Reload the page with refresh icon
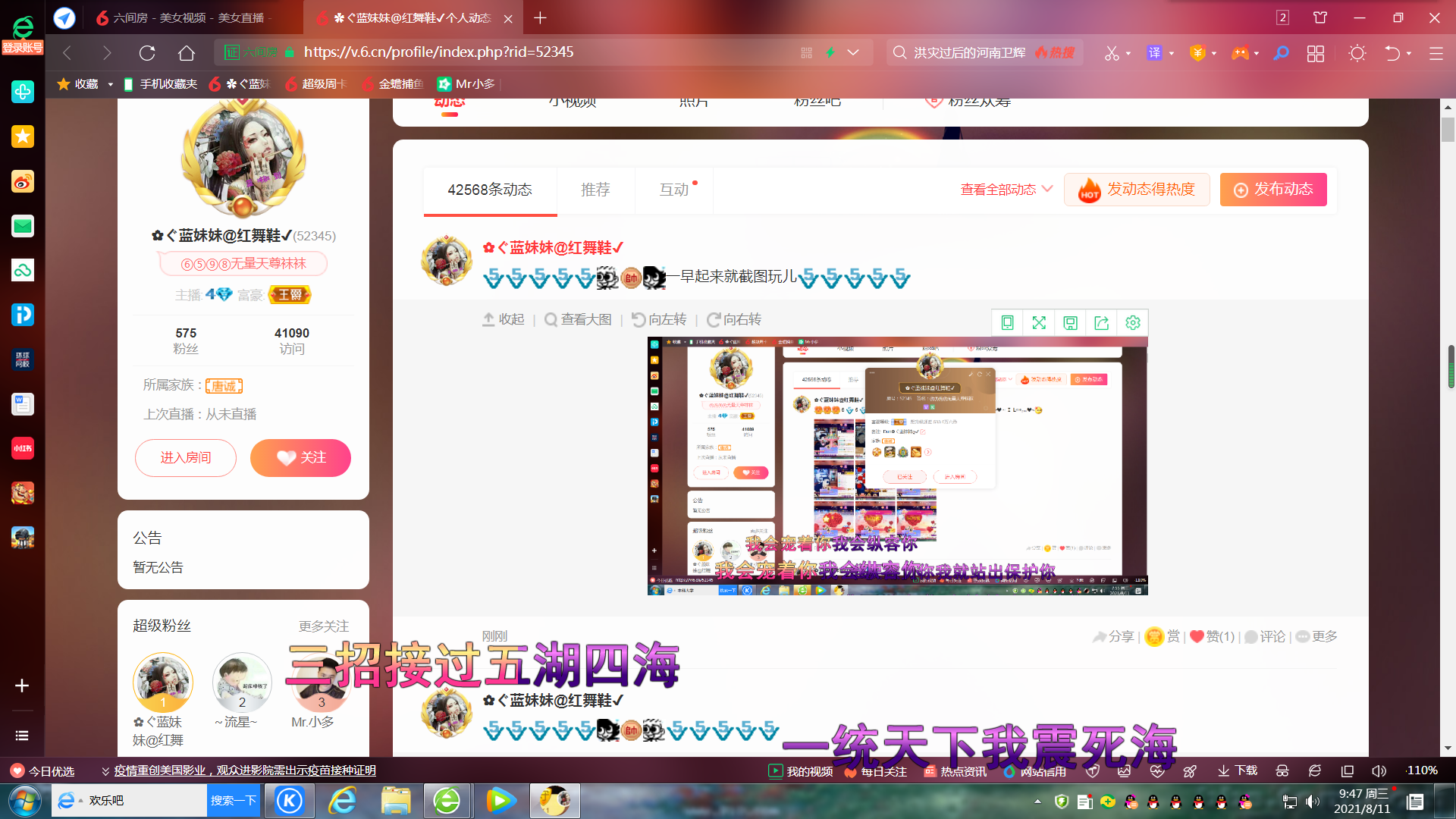This screenshot has height=819, width=1456. pyautogui.click(x=147, y=53)
